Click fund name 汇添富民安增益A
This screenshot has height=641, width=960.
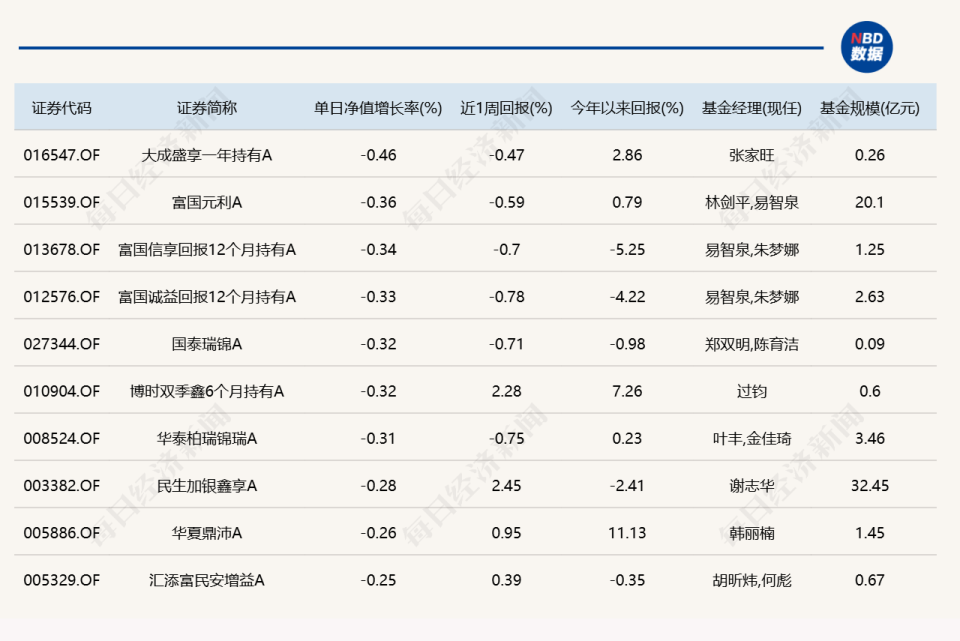pos(207,580)
